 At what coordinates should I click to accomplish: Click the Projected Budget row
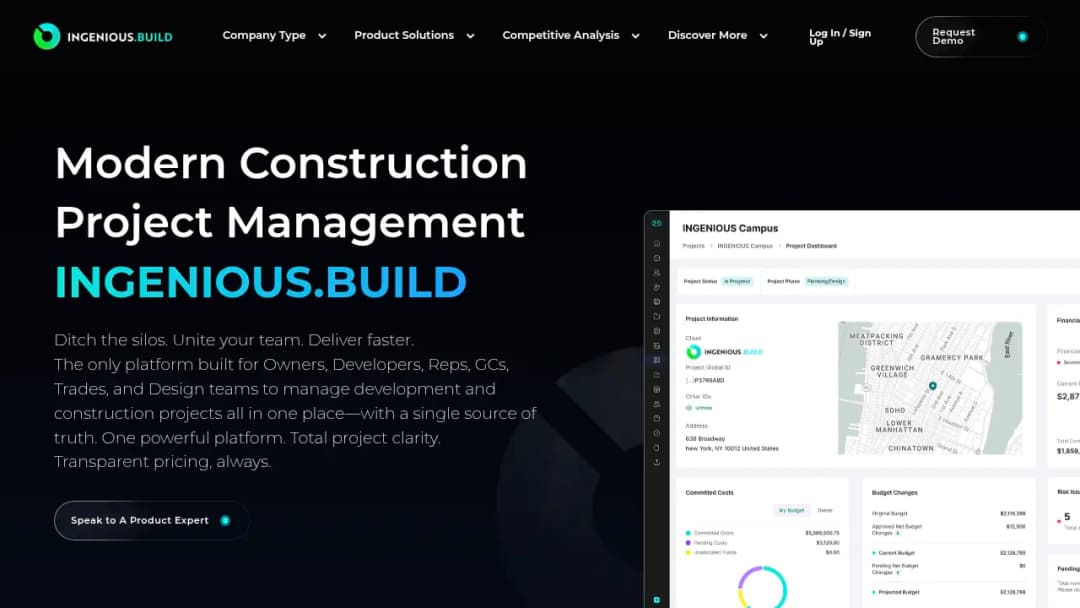click(x=948, y=592)
